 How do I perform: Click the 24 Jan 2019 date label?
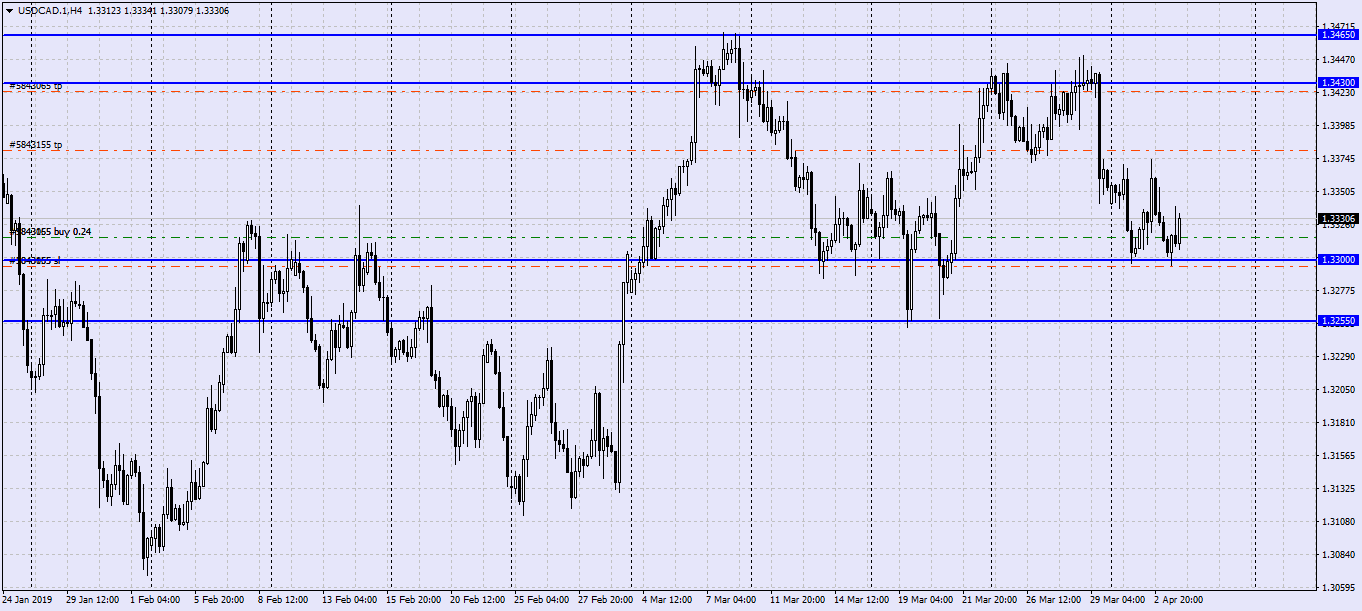tap(28, 601)
